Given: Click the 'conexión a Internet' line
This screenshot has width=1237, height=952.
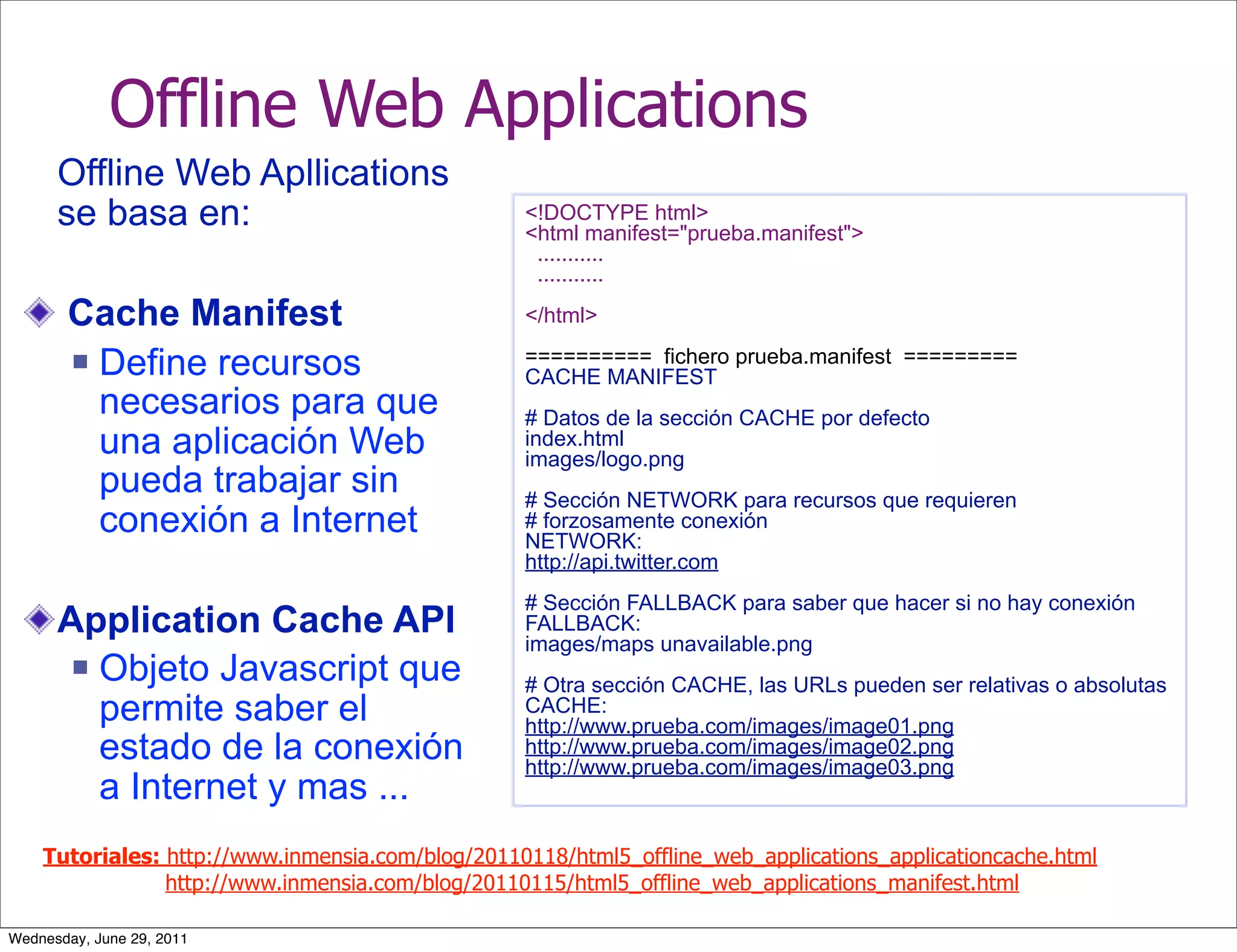Looking at the screenshot, I should tap(259, 519).
